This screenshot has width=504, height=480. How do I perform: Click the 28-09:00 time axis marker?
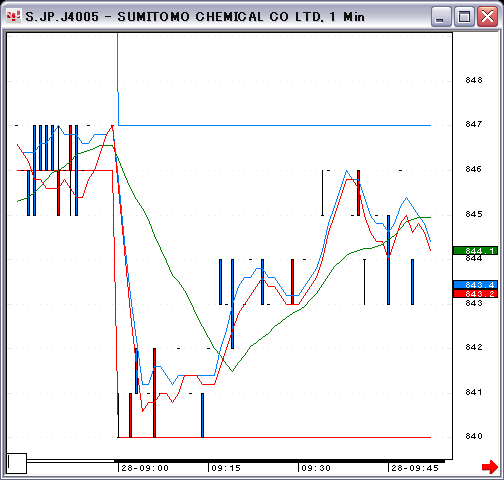tap(145, 468)
